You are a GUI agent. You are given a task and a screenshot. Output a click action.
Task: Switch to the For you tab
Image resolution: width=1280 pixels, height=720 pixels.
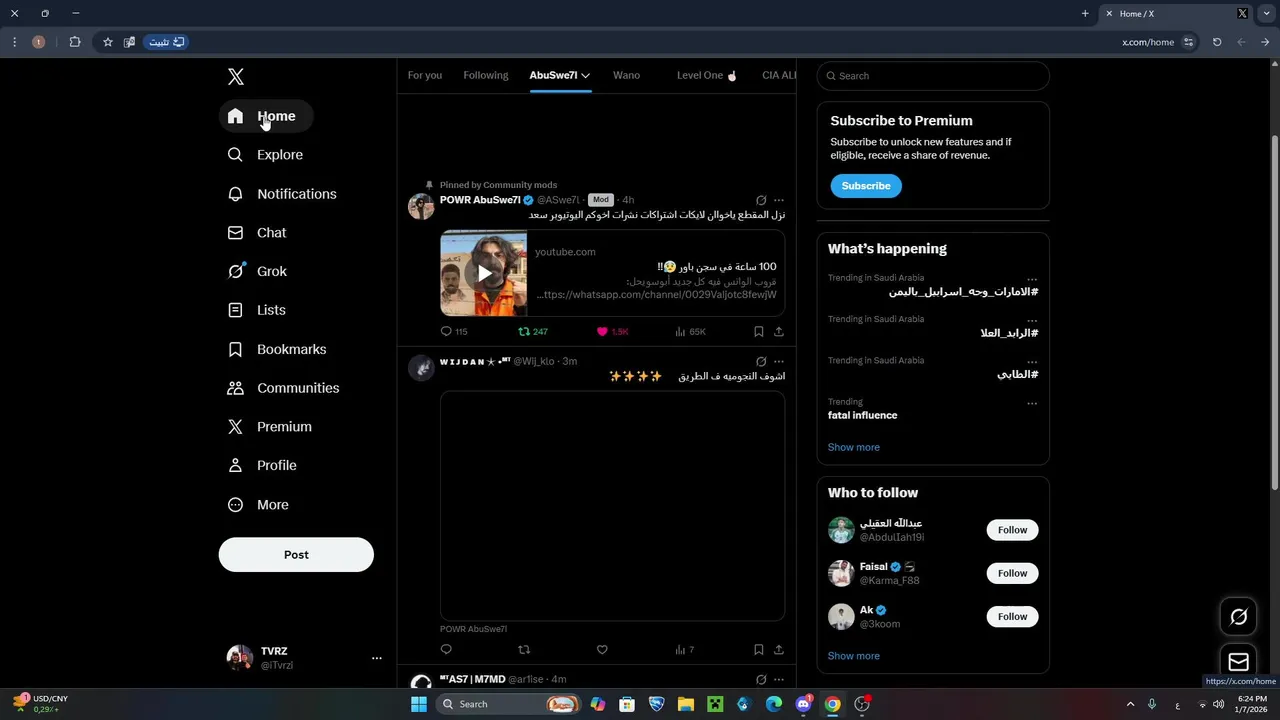click(x=425, y=76)
